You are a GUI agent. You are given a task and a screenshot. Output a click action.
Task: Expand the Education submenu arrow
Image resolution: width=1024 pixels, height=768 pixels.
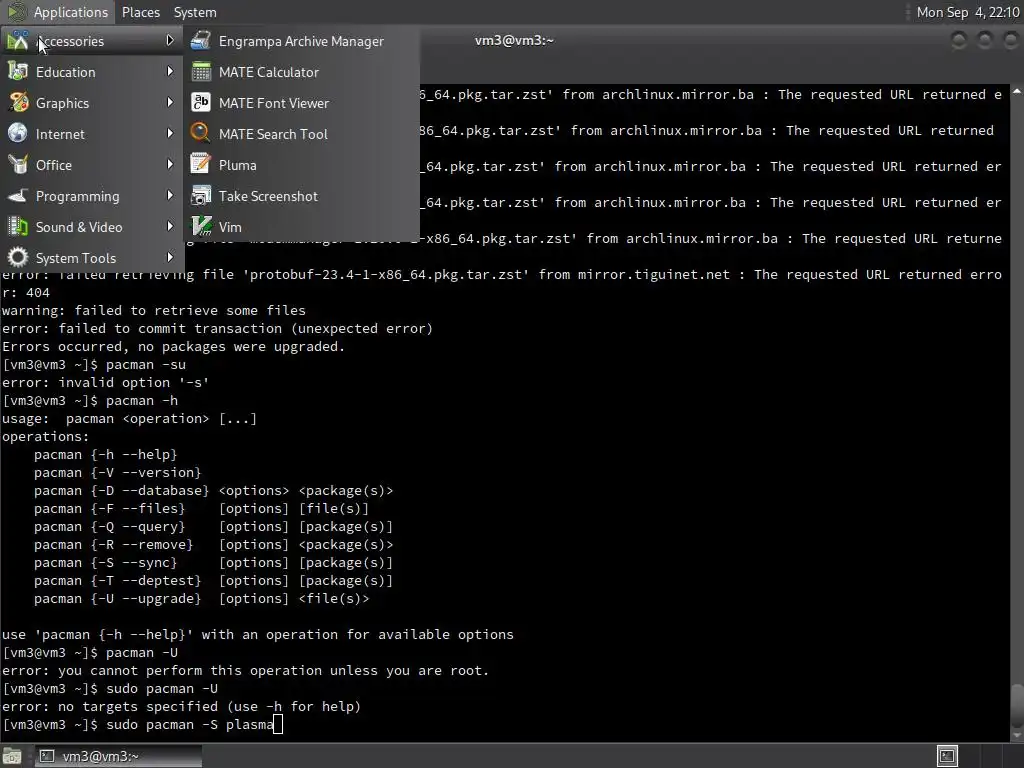(x=170, y=71)
